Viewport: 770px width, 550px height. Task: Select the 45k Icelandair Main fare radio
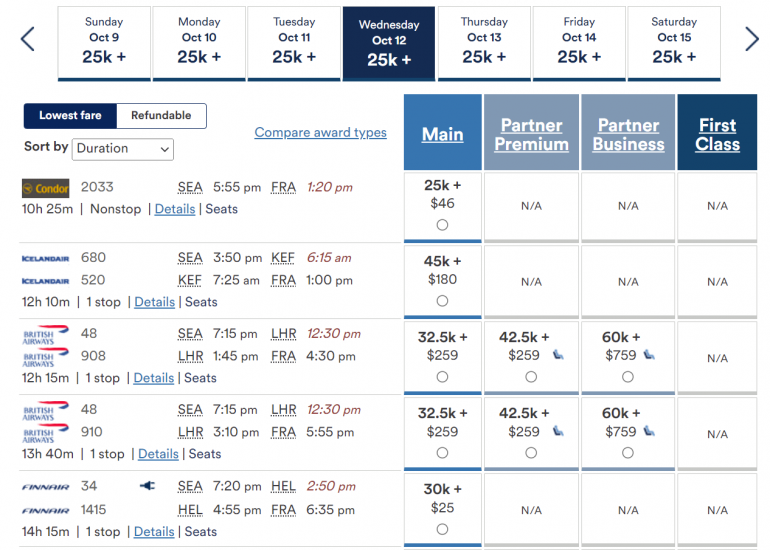(442, 301)
